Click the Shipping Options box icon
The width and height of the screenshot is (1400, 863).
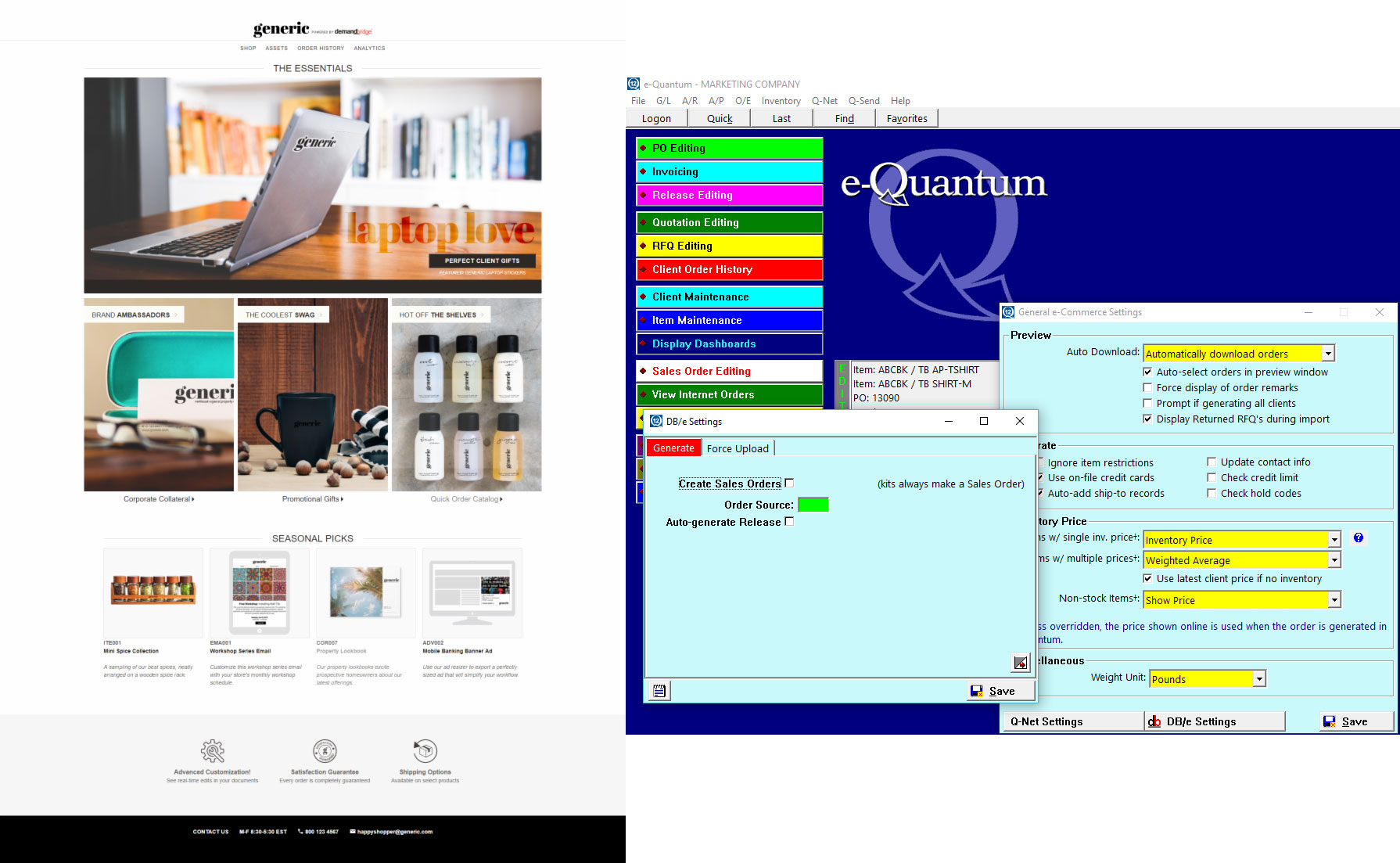tap(425, 751)
